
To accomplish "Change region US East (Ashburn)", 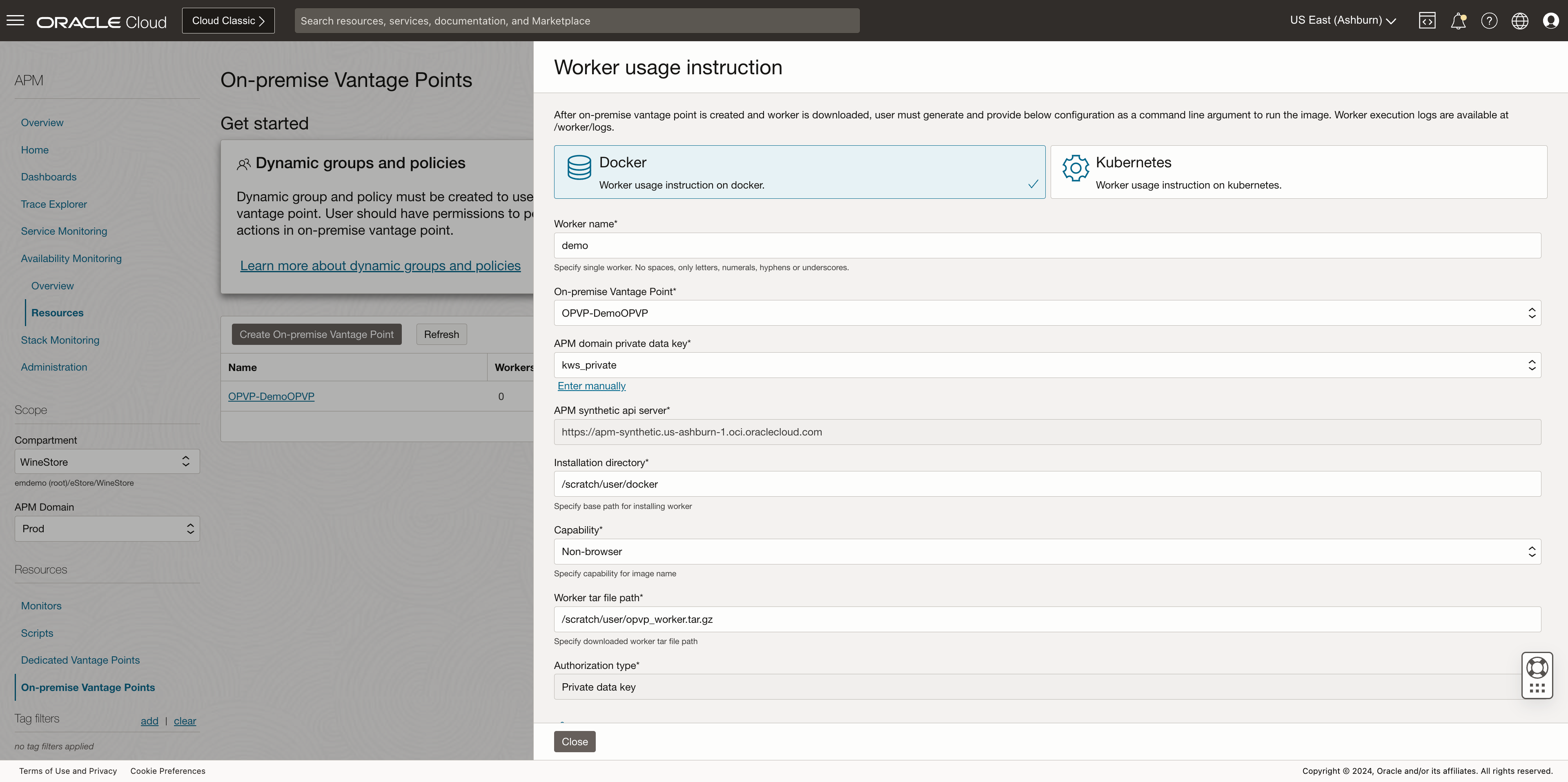I will point(1343,21).
